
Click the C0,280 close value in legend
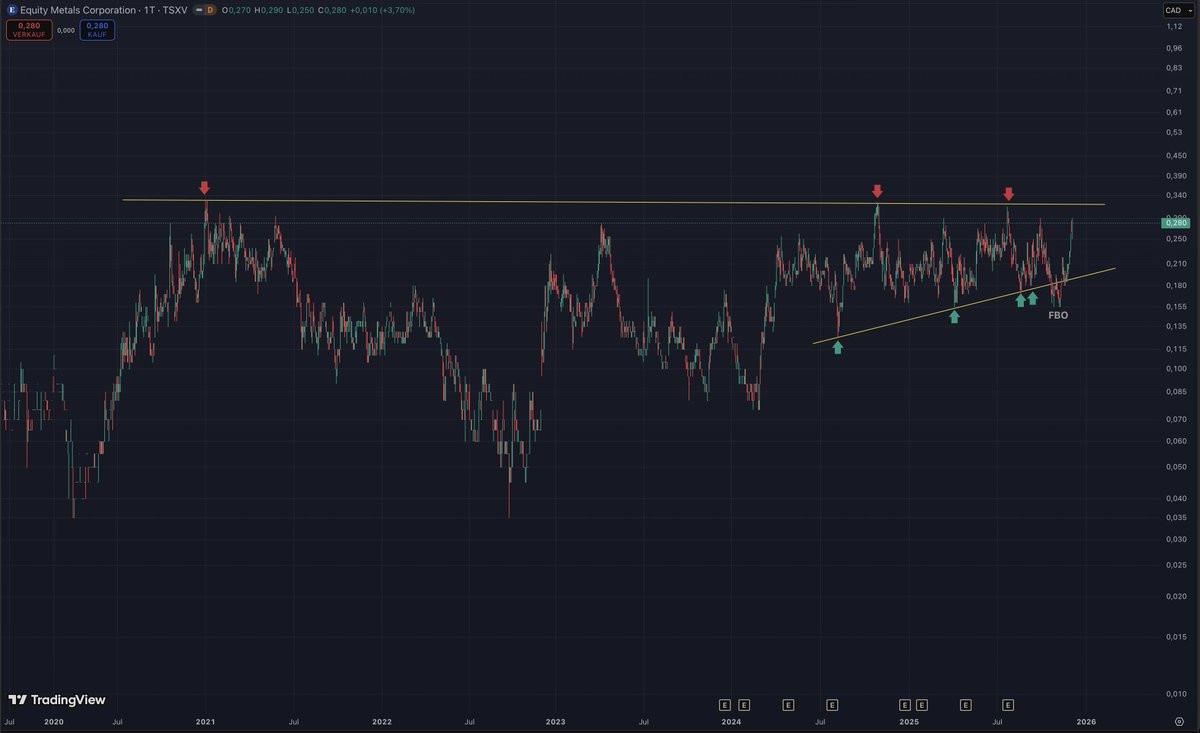[x=331, y=9]
